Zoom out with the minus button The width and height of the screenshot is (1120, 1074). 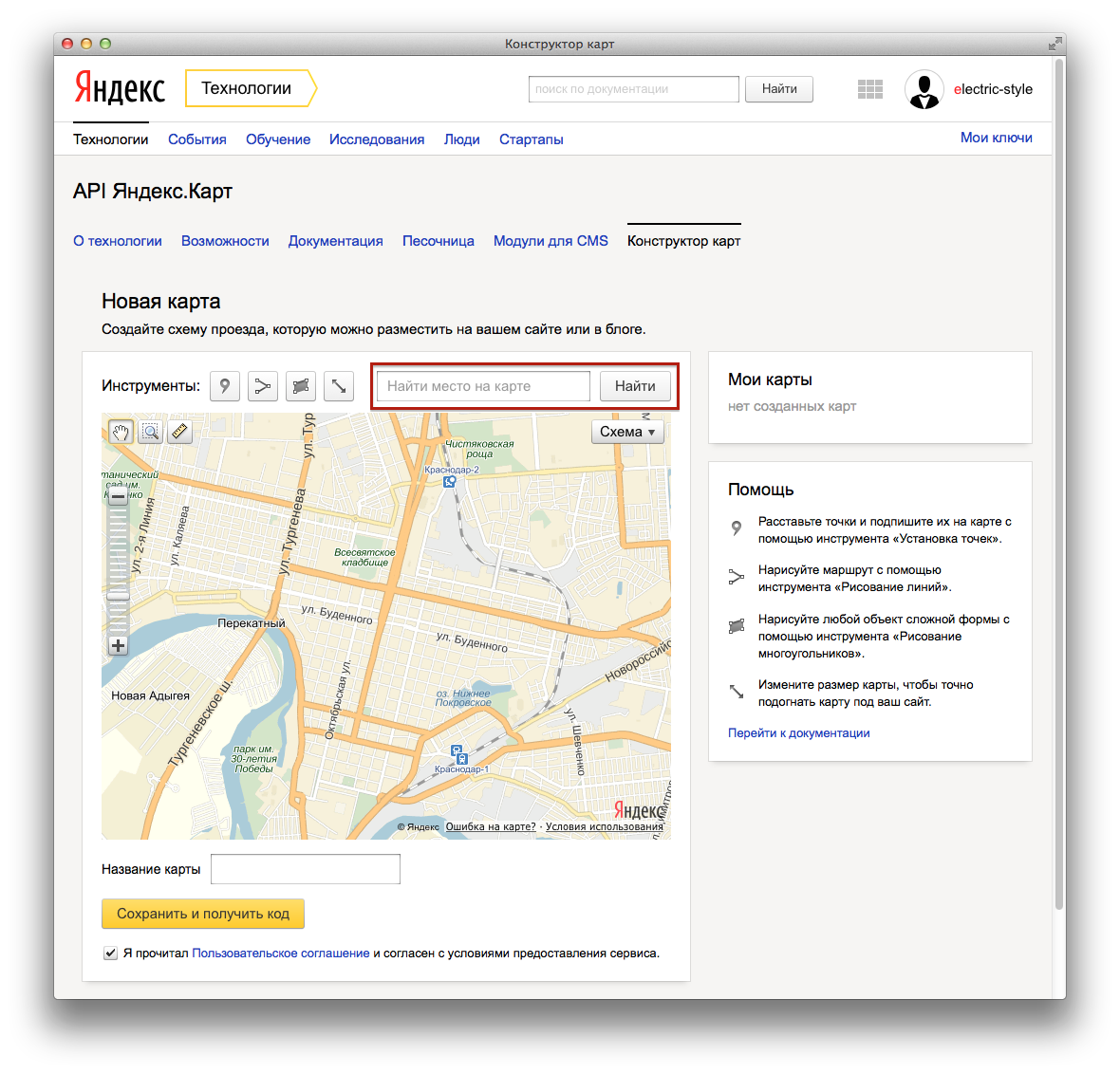[x=118, y=496]
